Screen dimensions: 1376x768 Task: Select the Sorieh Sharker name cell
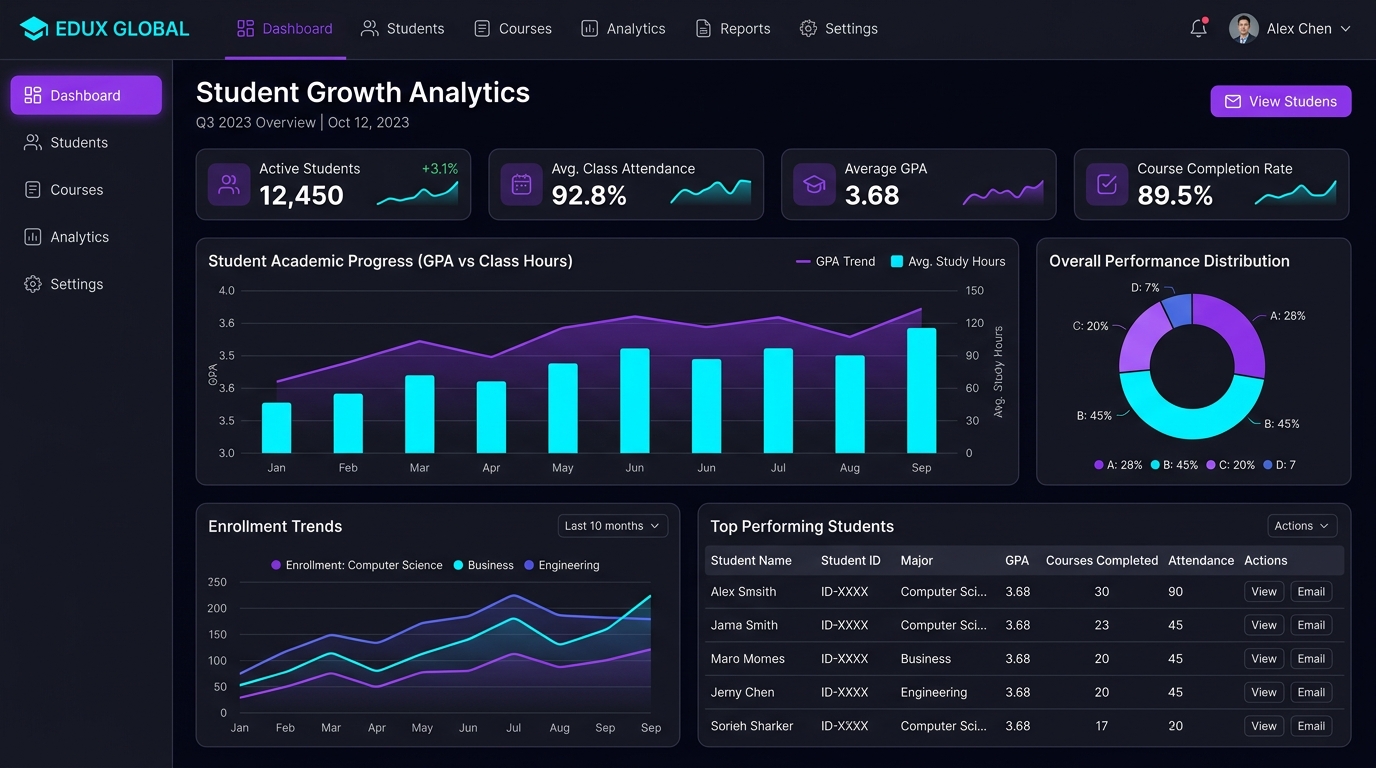point(752,726)
